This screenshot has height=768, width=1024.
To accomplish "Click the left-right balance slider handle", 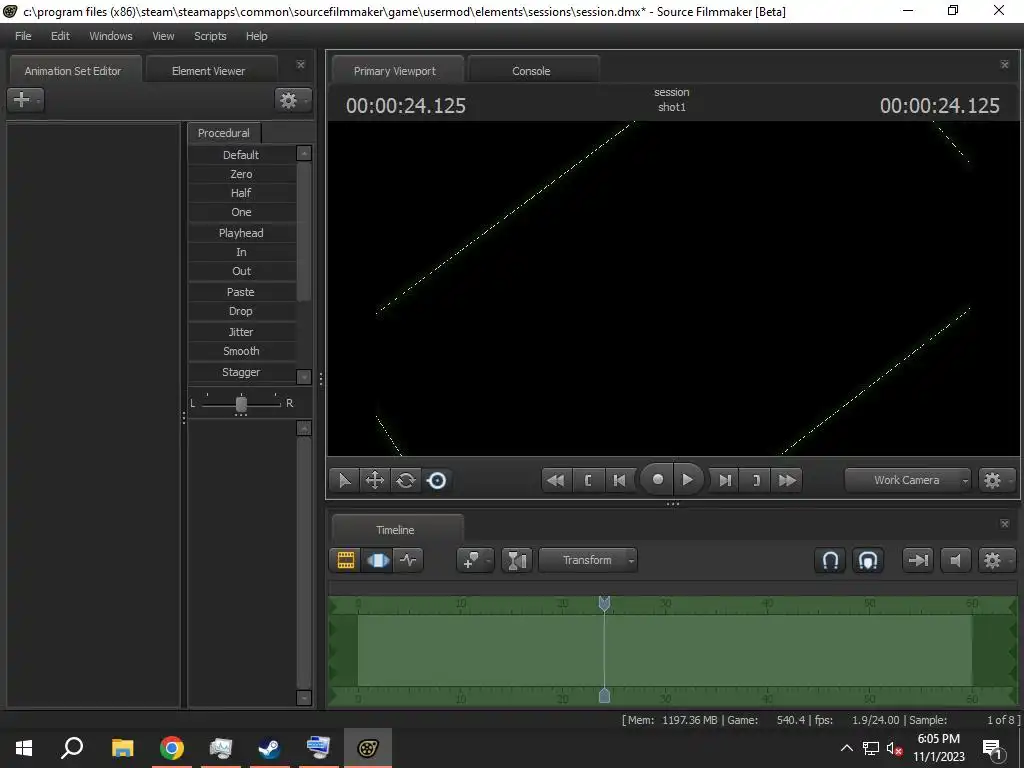I will click(241, 404).
